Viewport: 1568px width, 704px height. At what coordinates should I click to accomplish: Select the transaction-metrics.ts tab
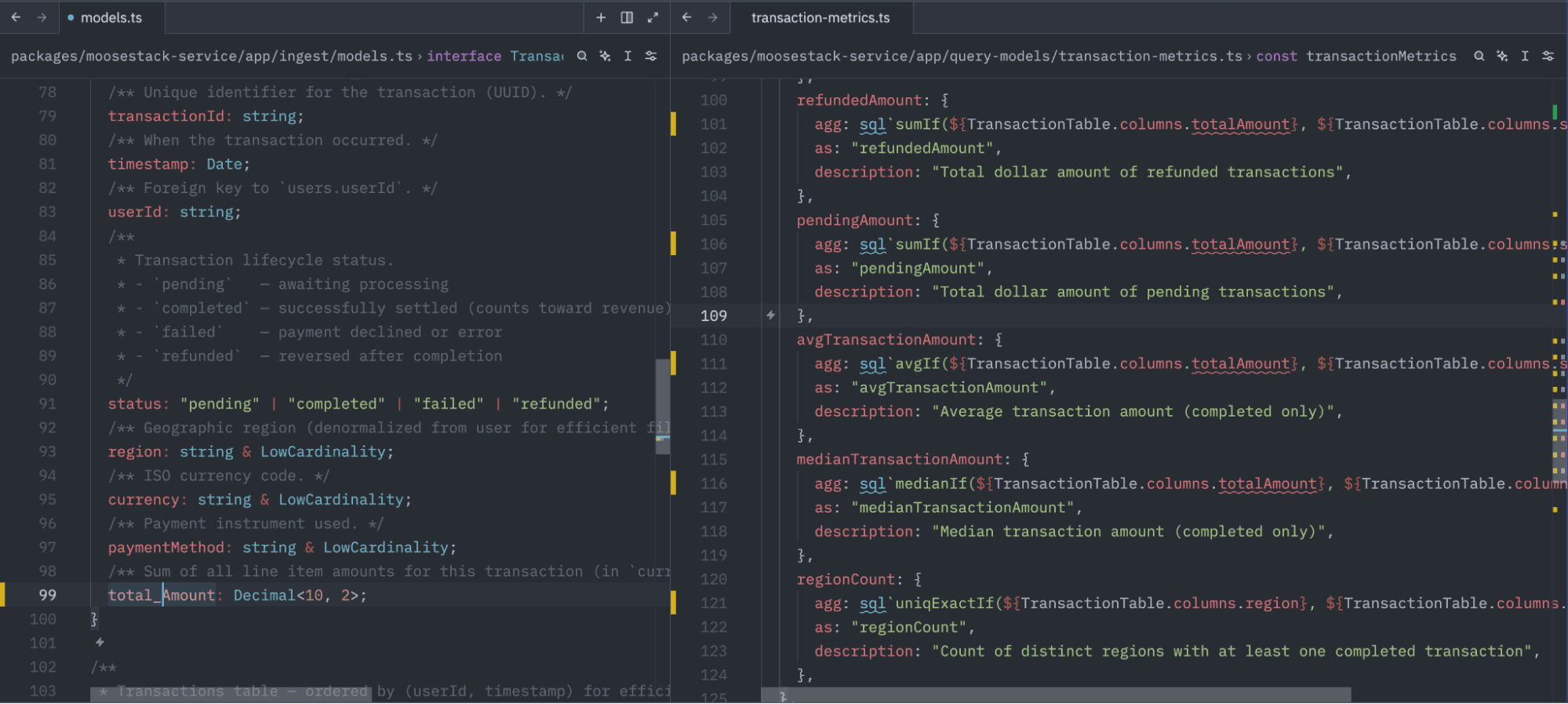tap(820, 17)
